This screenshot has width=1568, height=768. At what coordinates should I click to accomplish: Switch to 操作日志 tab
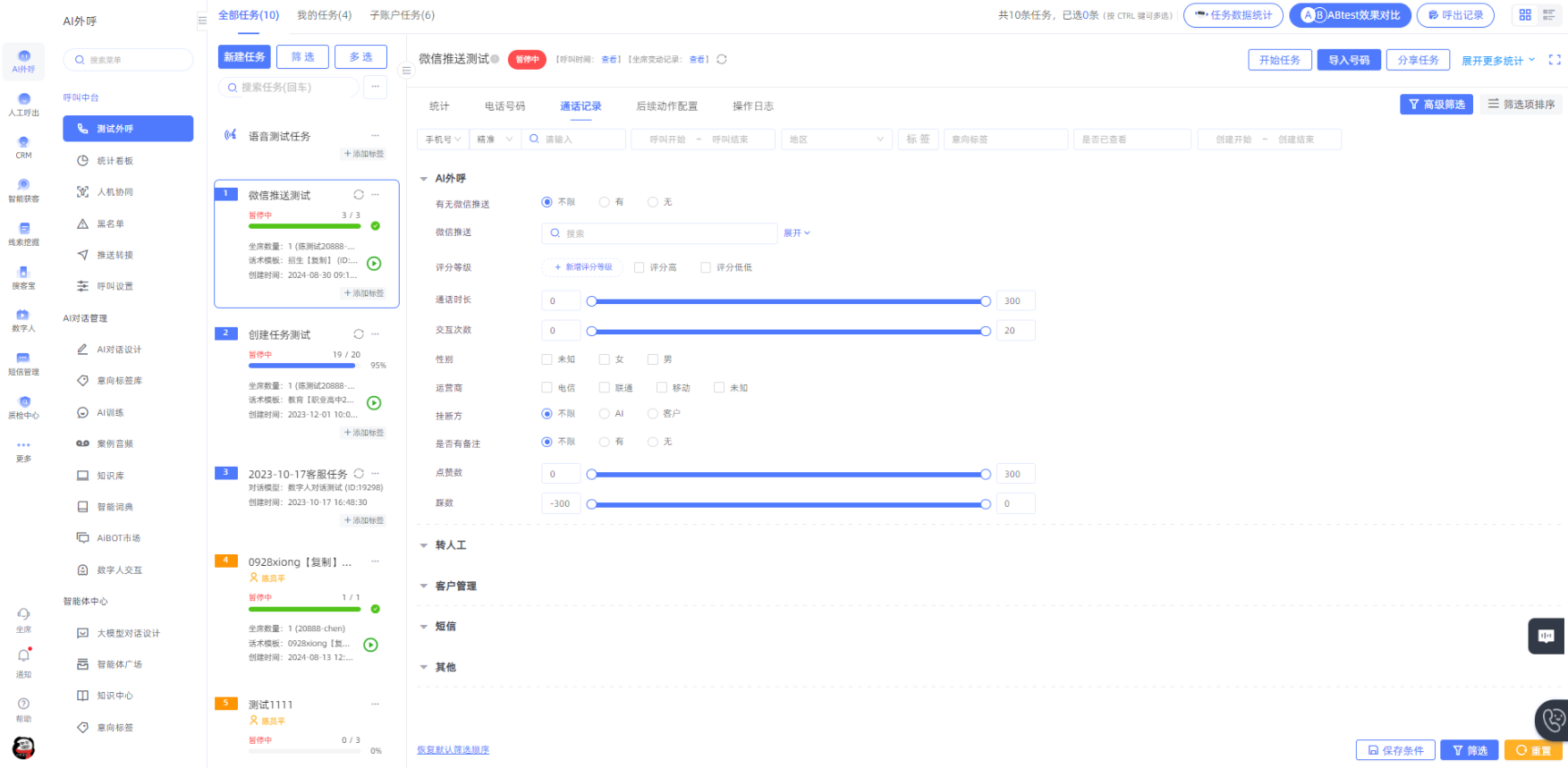(752, 106)
